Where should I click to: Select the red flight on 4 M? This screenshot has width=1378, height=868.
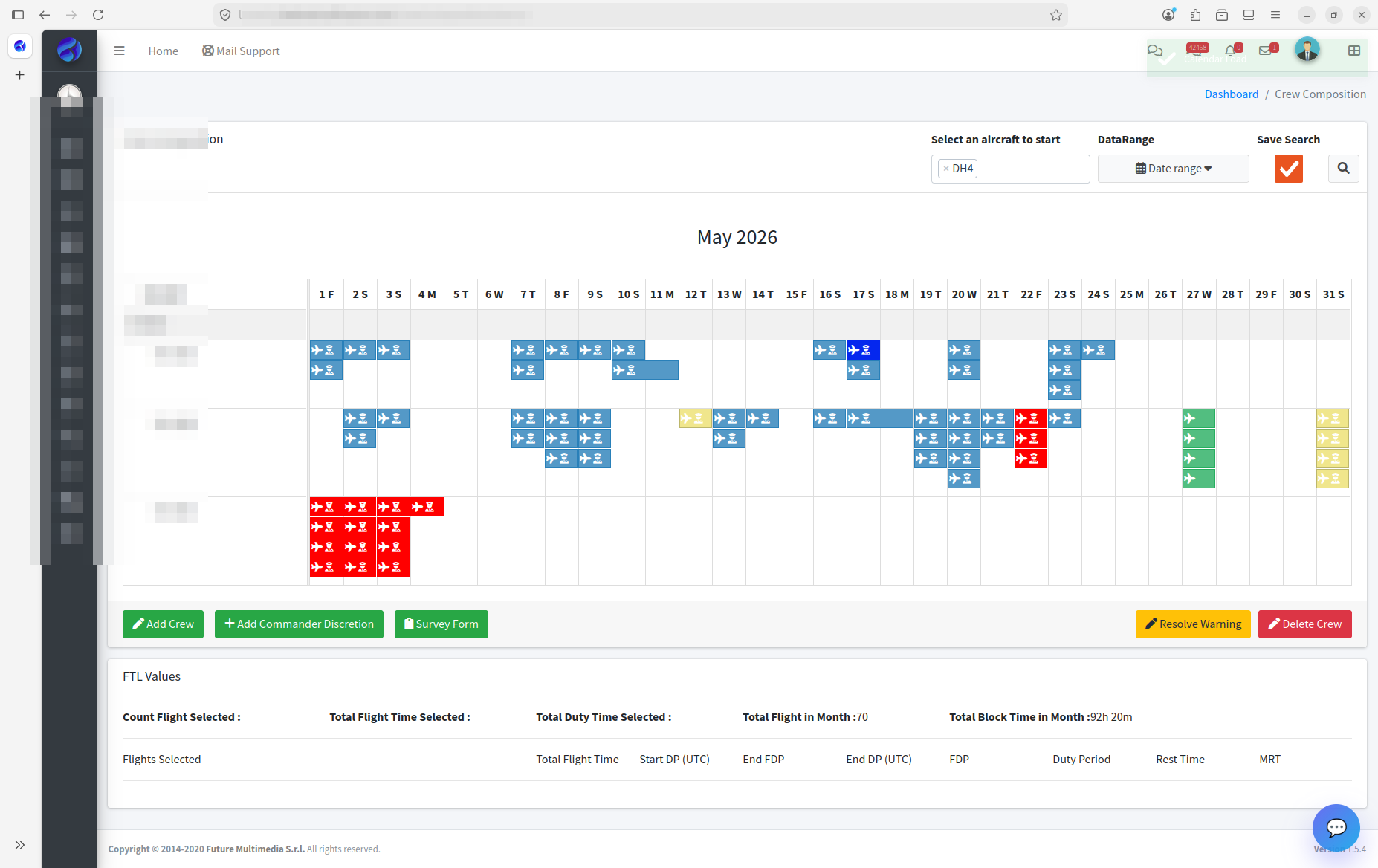(x=427, y=507)
